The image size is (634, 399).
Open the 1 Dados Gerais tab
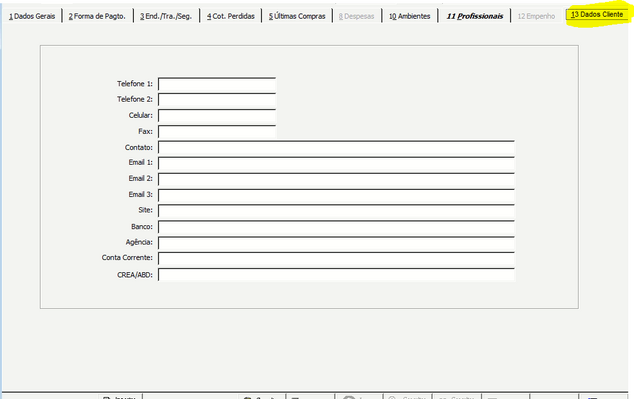coord(32,16)
